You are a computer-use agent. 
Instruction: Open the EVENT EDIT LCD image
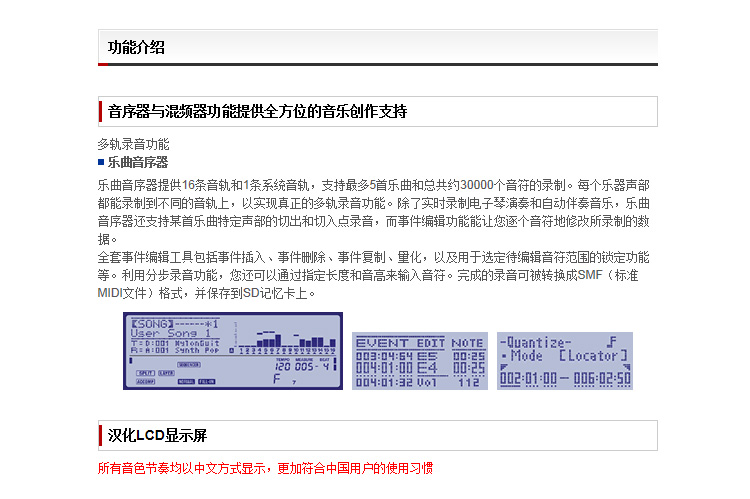(x=420, y=361)
